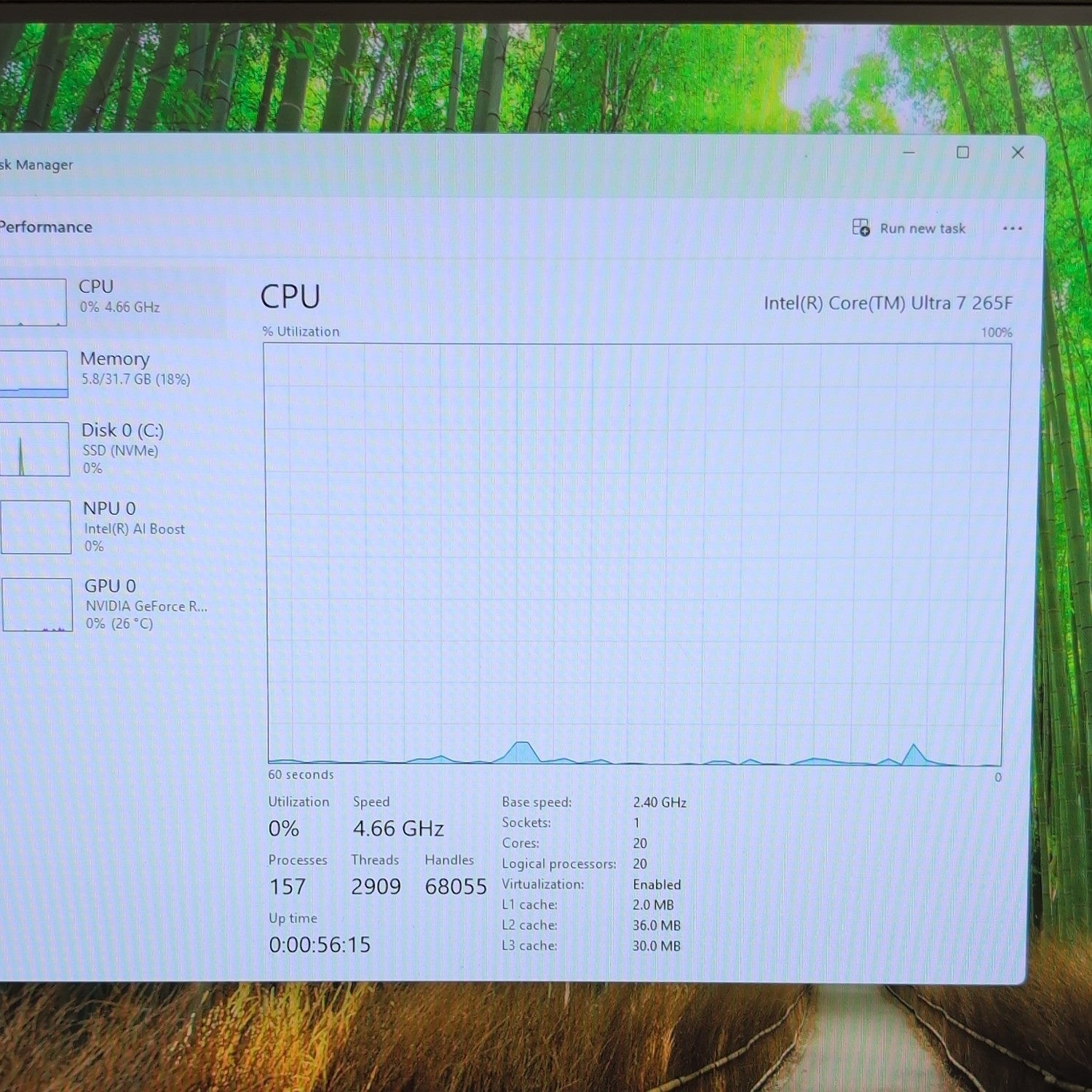Viewport: 1092px width, 1092px height.
Task: Click the CPU utilization graph area
Action: point(637,554)
